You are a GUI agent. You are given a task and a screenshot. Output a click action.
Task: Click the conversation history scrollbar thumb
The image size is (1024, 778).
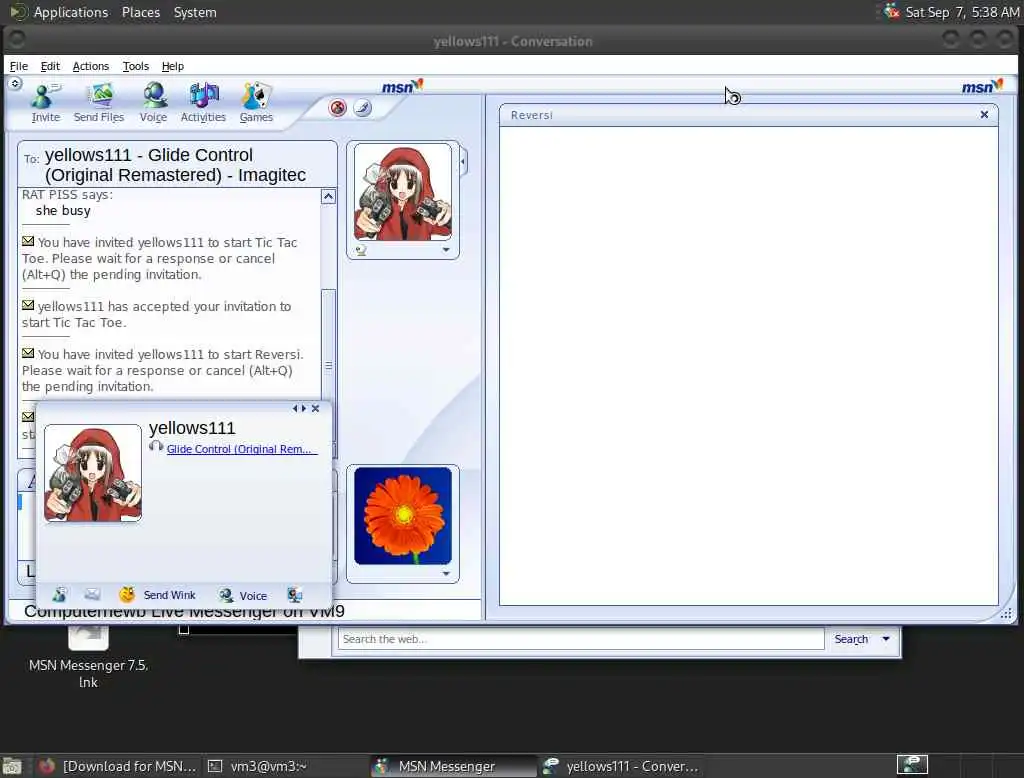click(x=328, y=366)
